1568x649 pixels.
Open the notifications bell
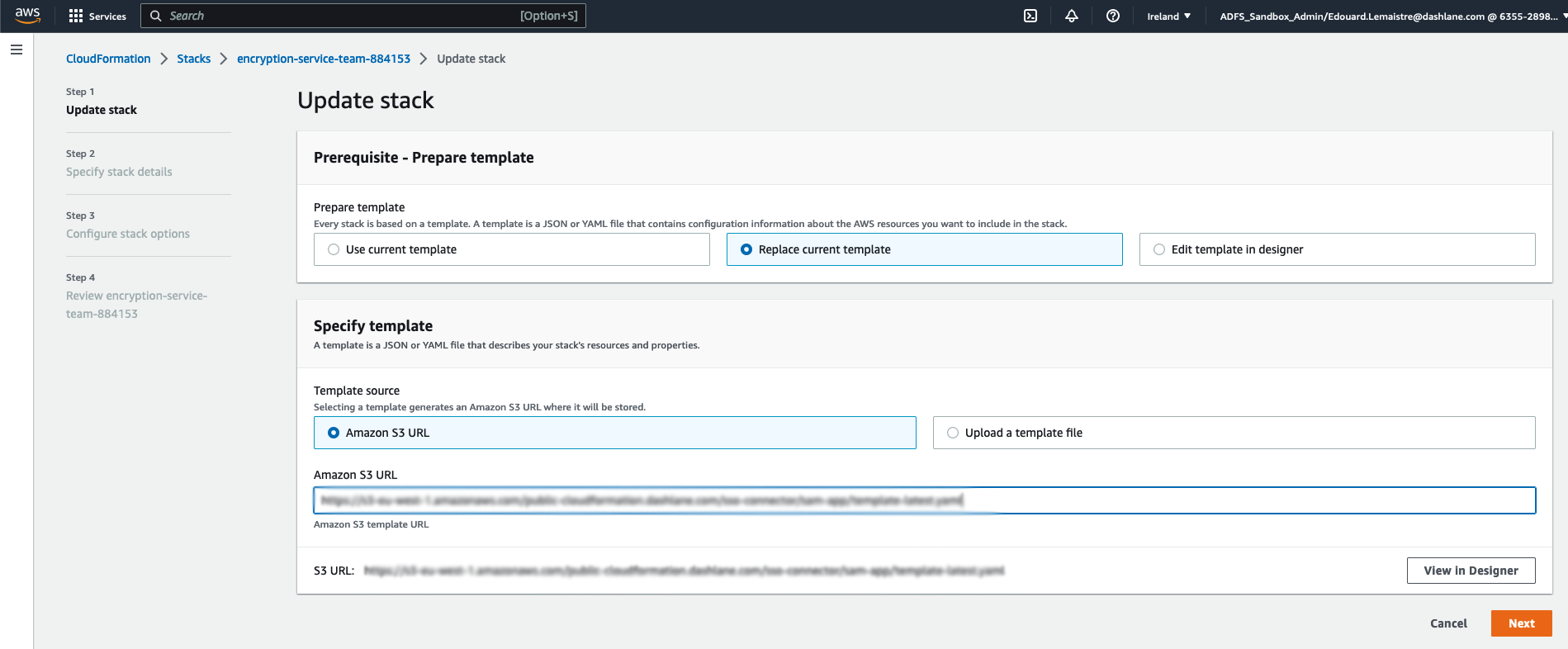click(x=1072, y=16)
